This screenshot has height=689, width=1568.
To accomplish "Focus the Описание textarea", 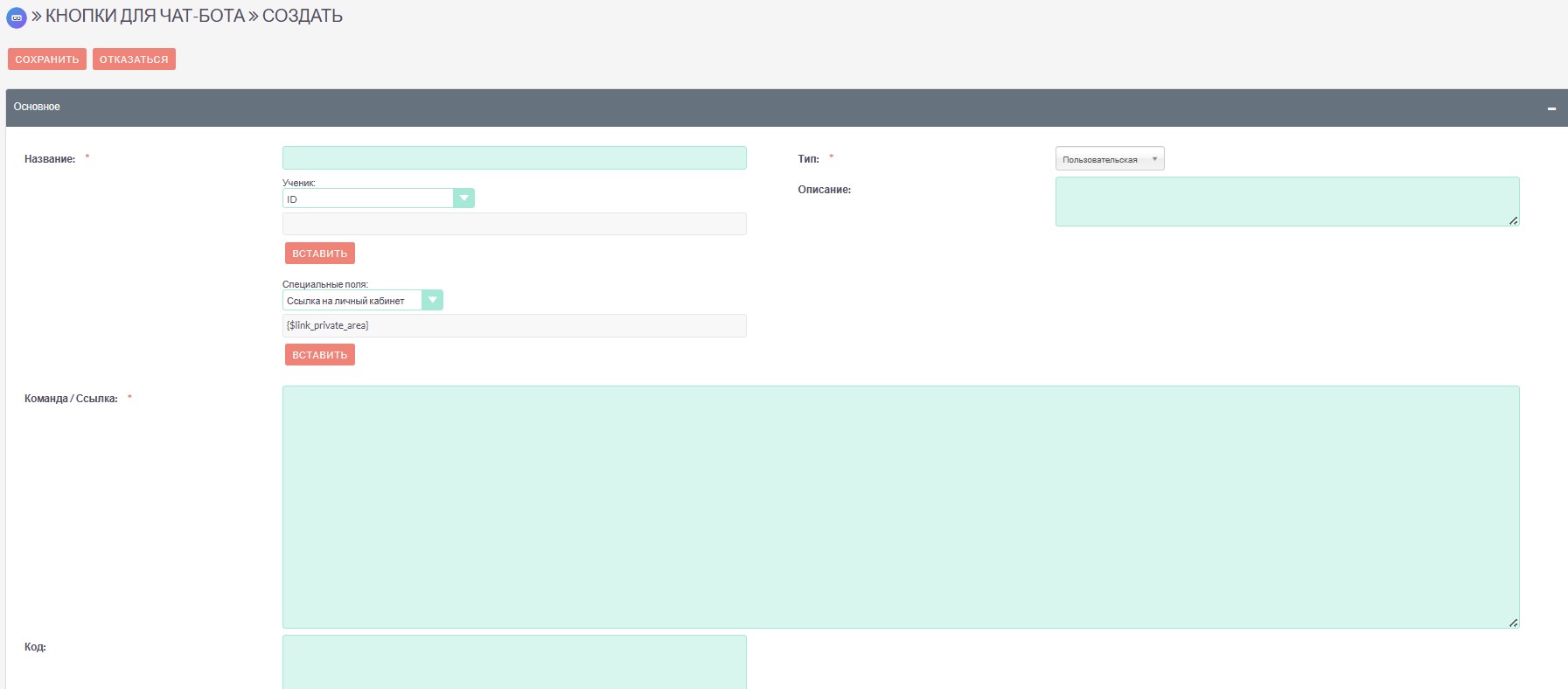I will pos(1286,201).
